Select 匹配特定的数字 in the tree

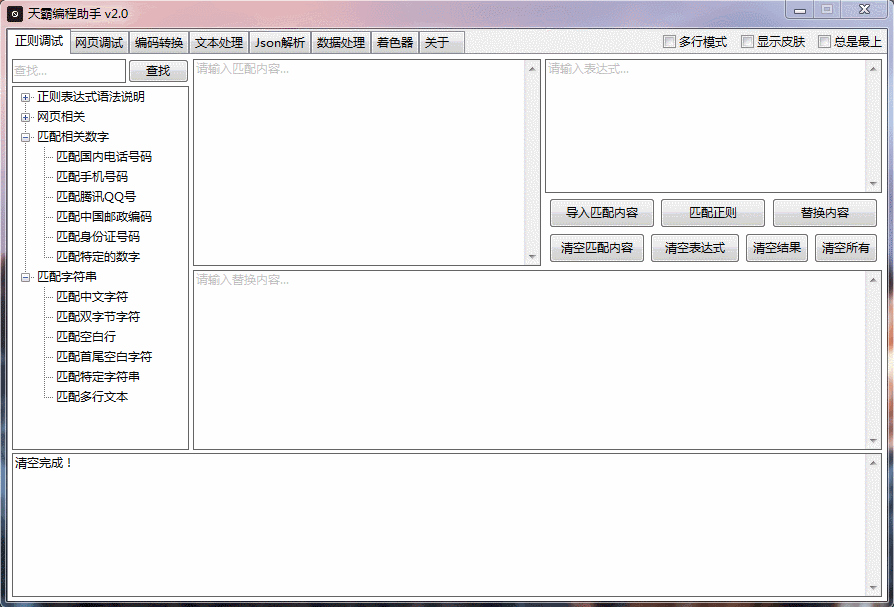(x=98, y=256)
